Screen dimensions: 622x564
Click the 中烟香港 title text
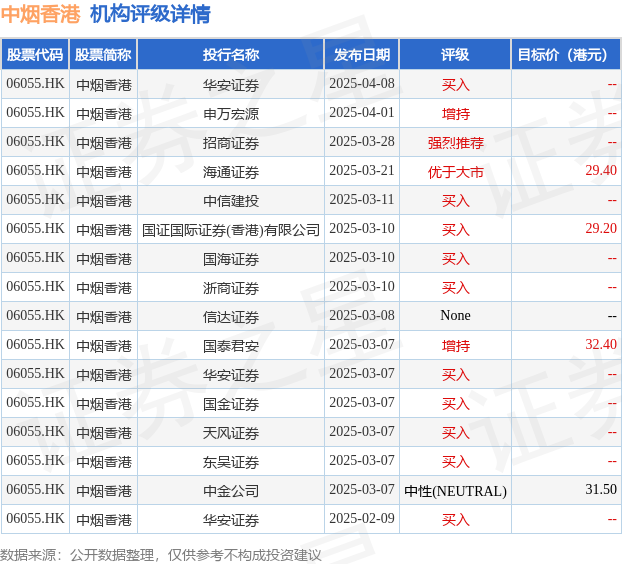40,14
